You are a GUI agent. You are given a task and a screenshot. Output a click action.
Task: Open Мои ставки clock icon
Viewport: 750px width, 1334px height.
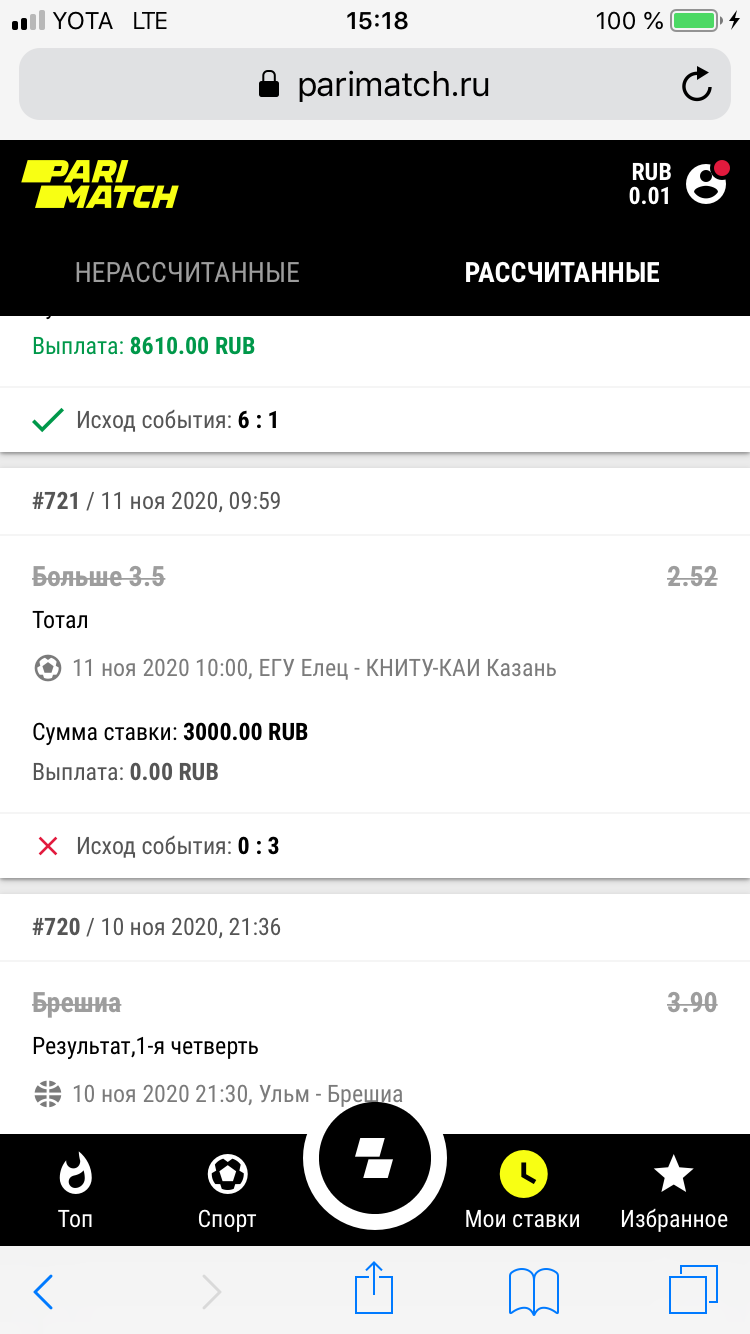(522, 1190)
